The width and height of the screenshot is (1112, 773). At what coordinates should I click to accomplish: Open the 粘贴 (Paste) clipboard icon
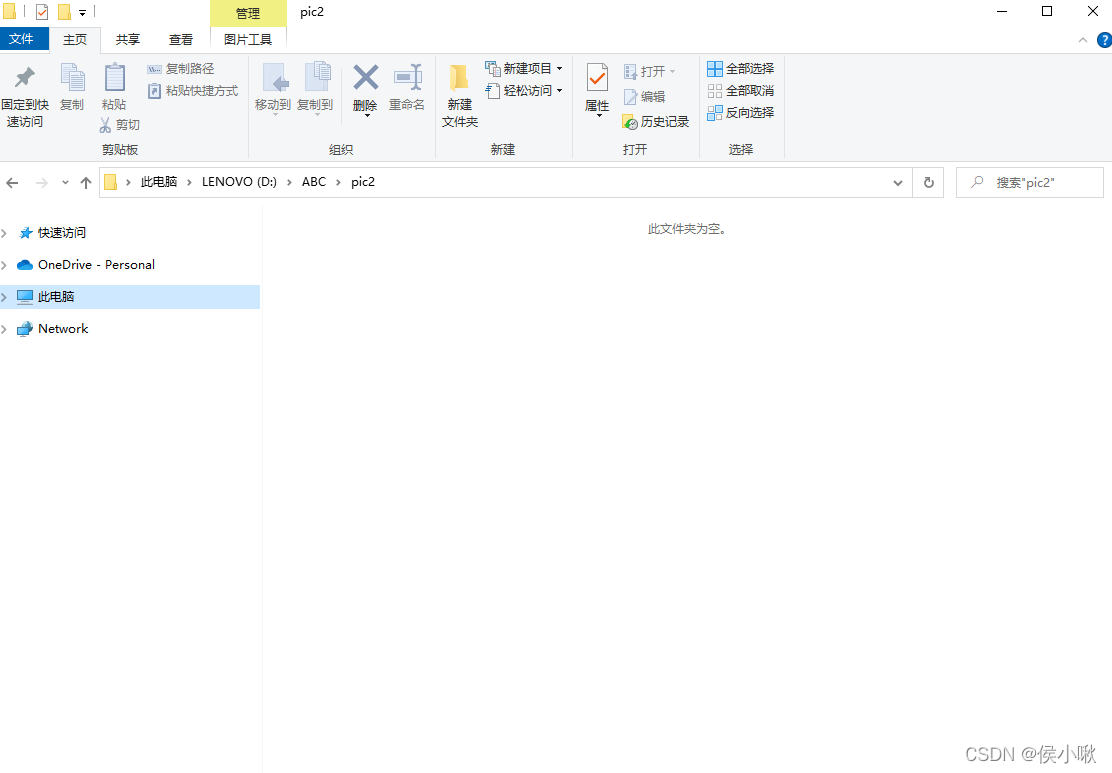(x=114, y=88)
